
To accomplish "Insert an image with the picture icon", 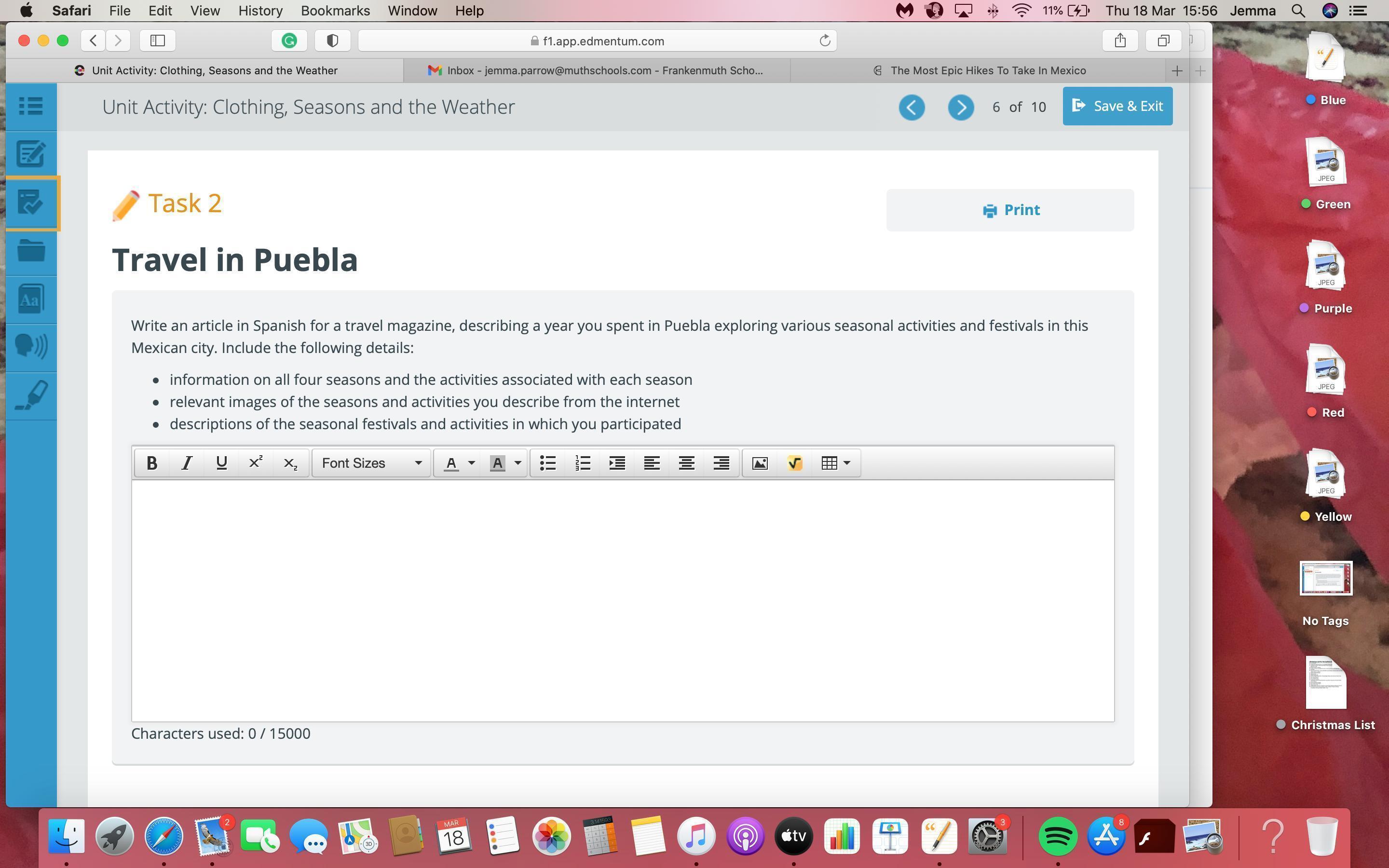I will coord(759,463).
